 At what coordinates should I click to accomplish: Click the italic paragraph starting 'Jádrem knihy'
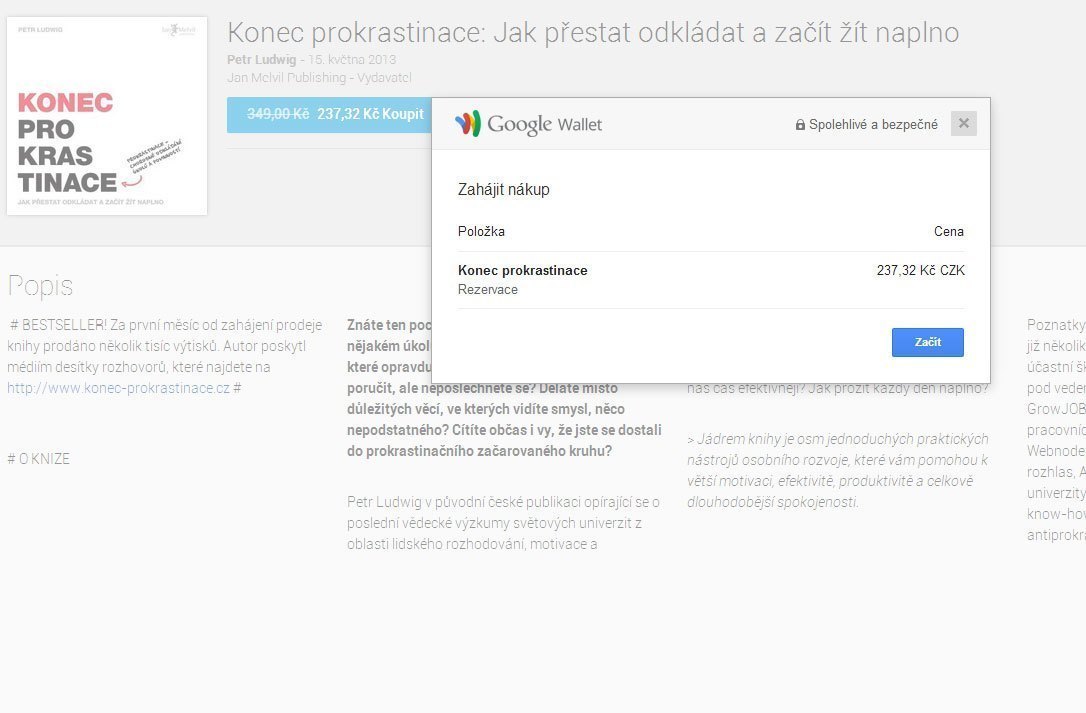(x=838, y=470)
